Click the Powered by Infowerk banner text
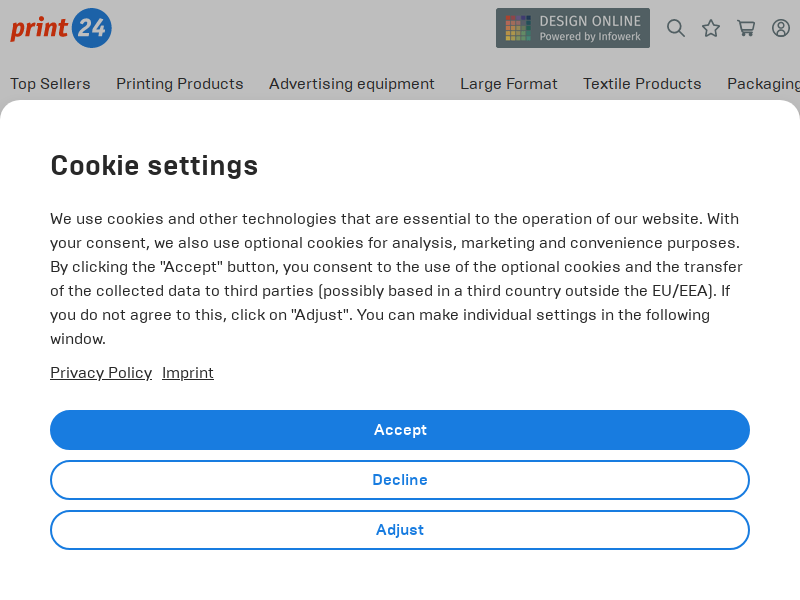The width and height of the screenshot is (800, 600). (590, 37)
